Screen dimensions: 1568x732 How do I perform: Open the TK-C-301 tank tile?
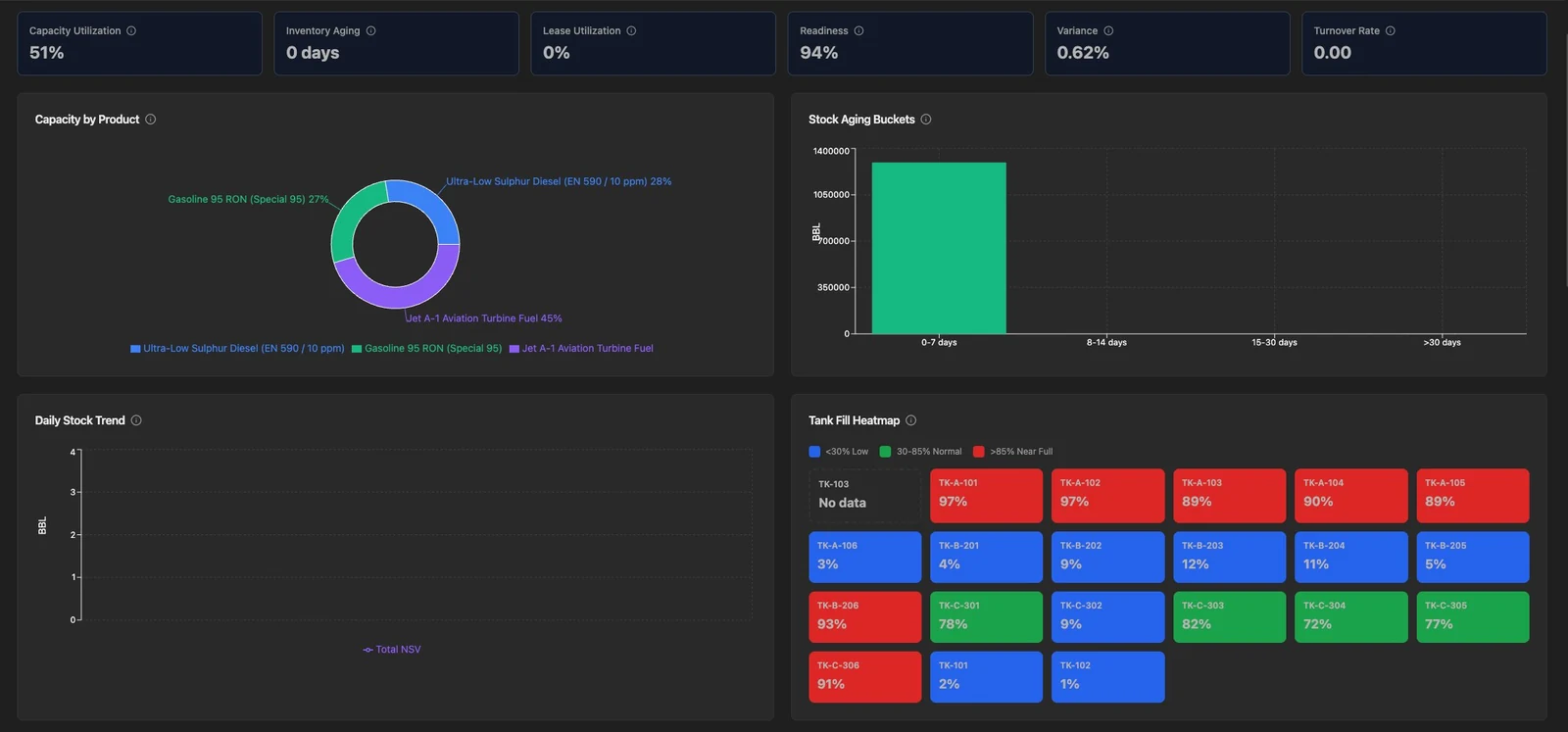986,617
